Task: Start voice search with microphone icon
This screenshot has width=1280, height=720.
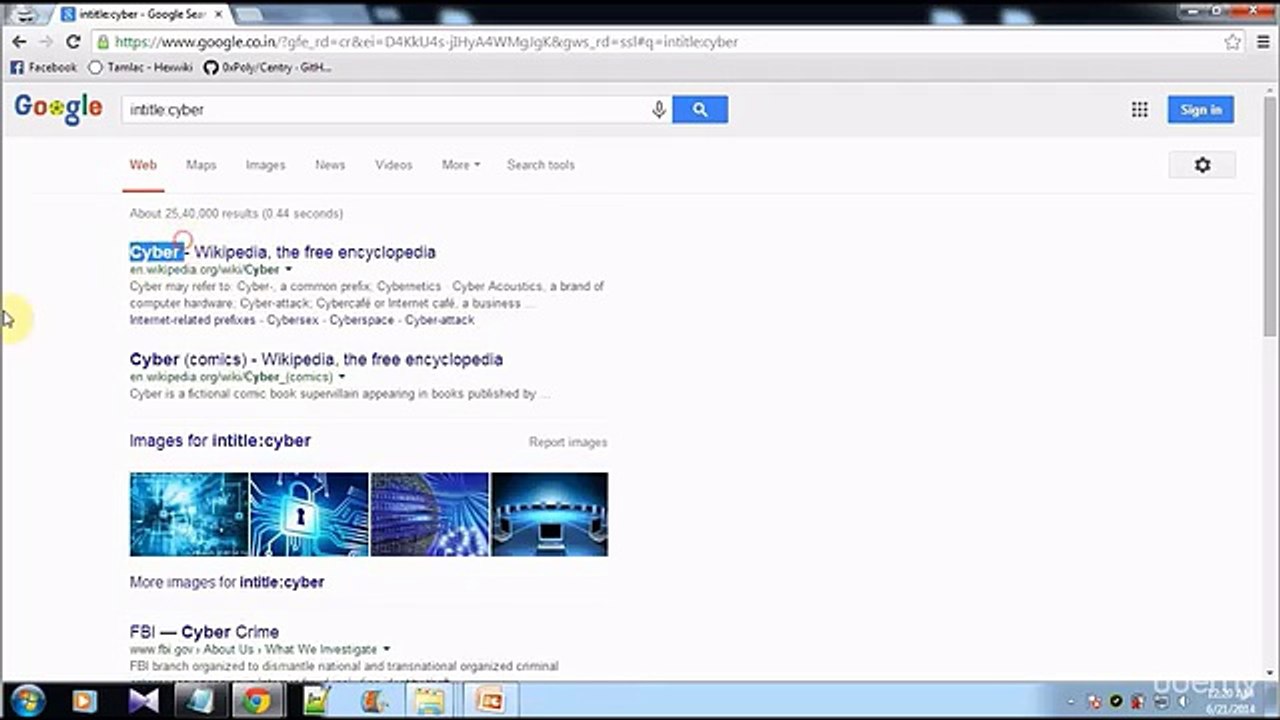Action: [x=659, y=110]
